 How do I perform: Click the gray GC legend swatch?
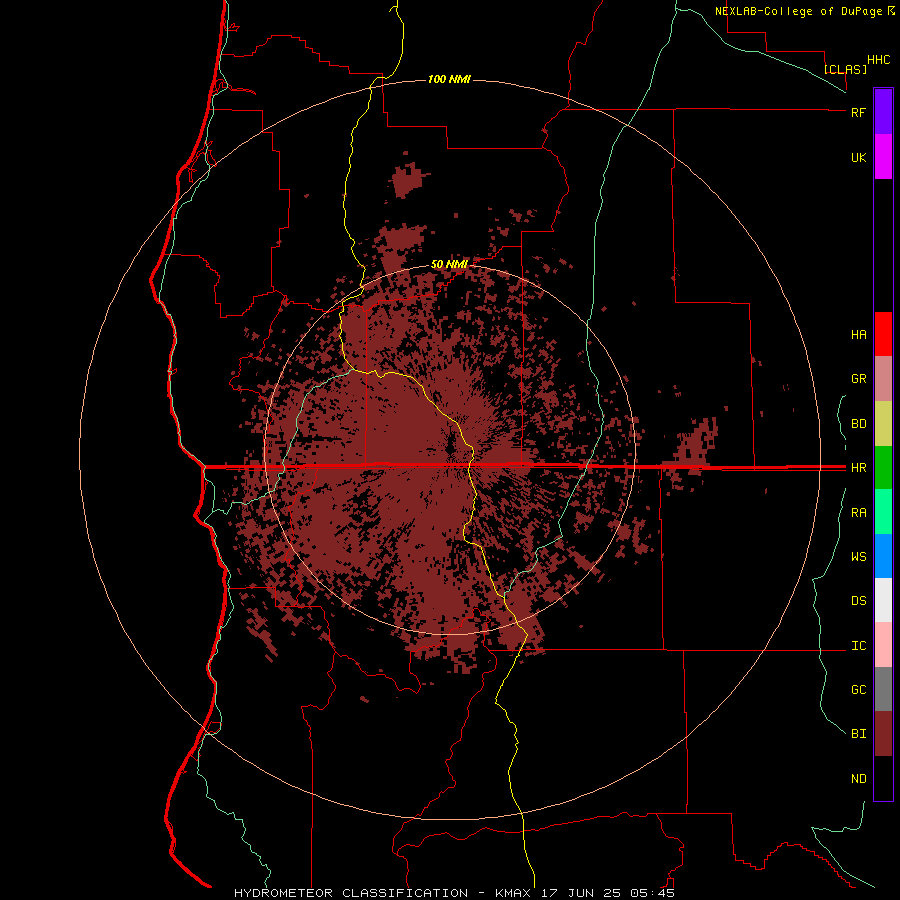883,689
